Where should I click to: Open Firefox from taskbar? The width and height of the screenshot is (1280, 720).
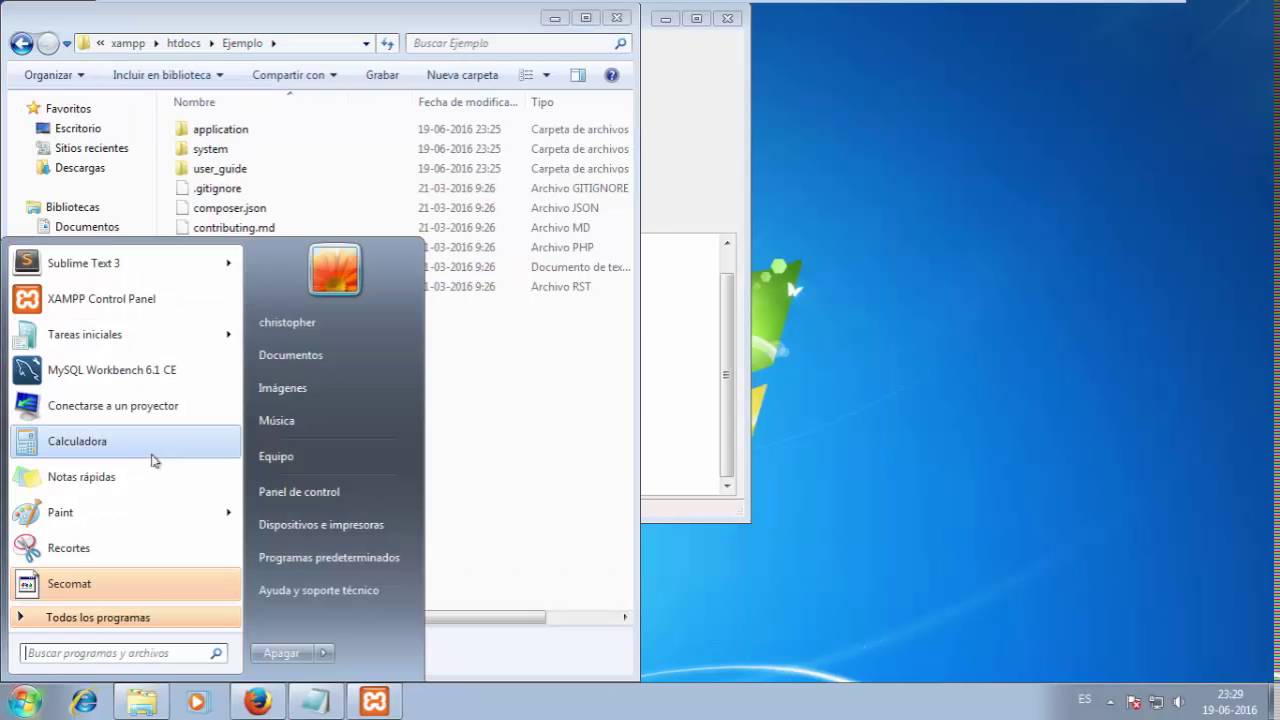pos(258,702)
